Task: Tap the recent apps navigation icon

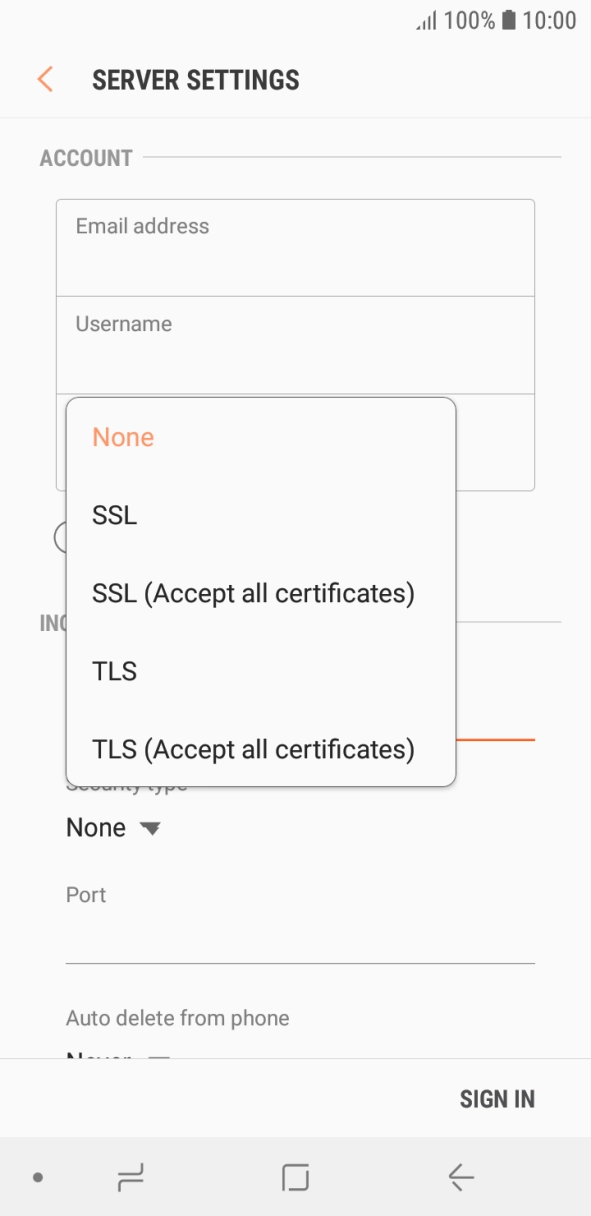Action: click(131, 1178)
